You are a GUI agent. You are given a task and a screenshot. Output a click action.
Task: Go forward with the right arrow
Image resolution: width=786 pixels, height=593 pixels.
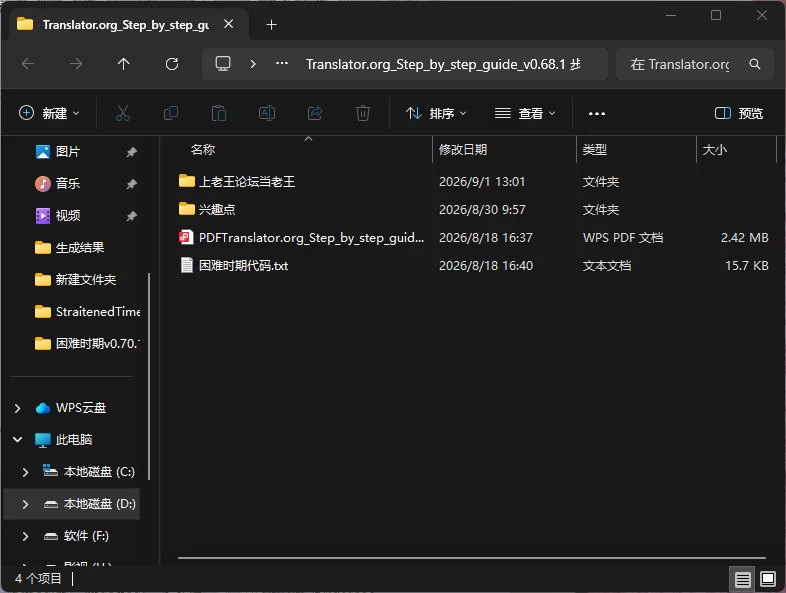[76, 64]
